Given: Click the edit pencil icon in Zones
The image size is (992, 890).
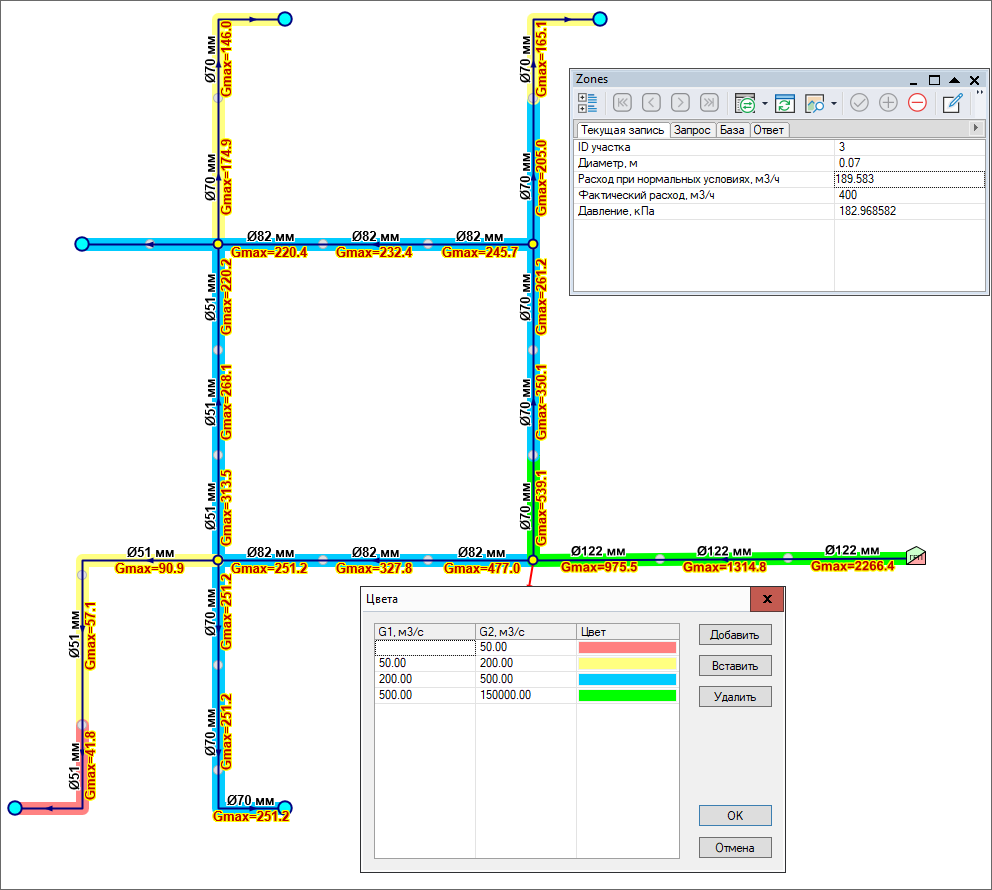Looking at the screenshot, I should (x=953, y=102).
